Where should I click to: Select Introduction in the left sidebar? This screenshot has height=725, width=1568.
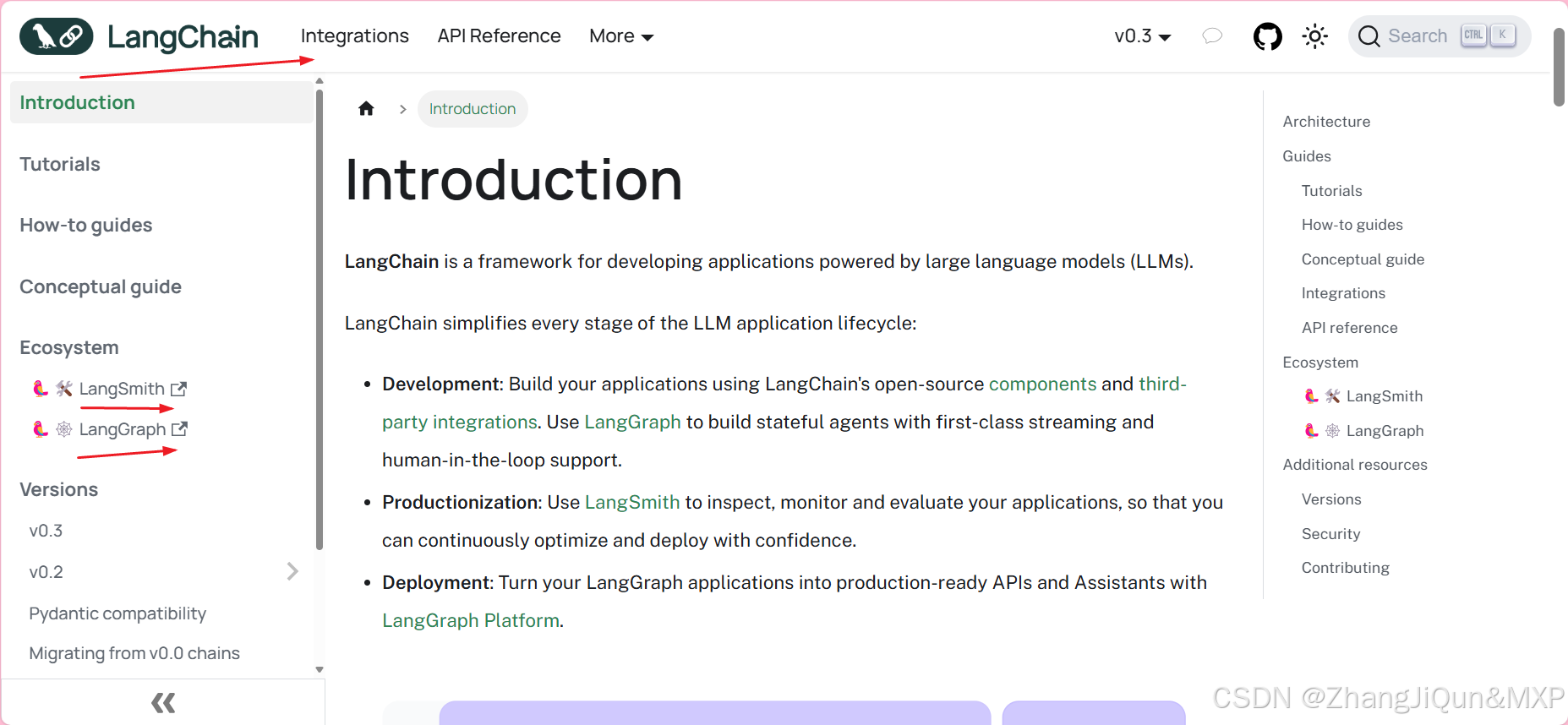click(x=161, y=102)
